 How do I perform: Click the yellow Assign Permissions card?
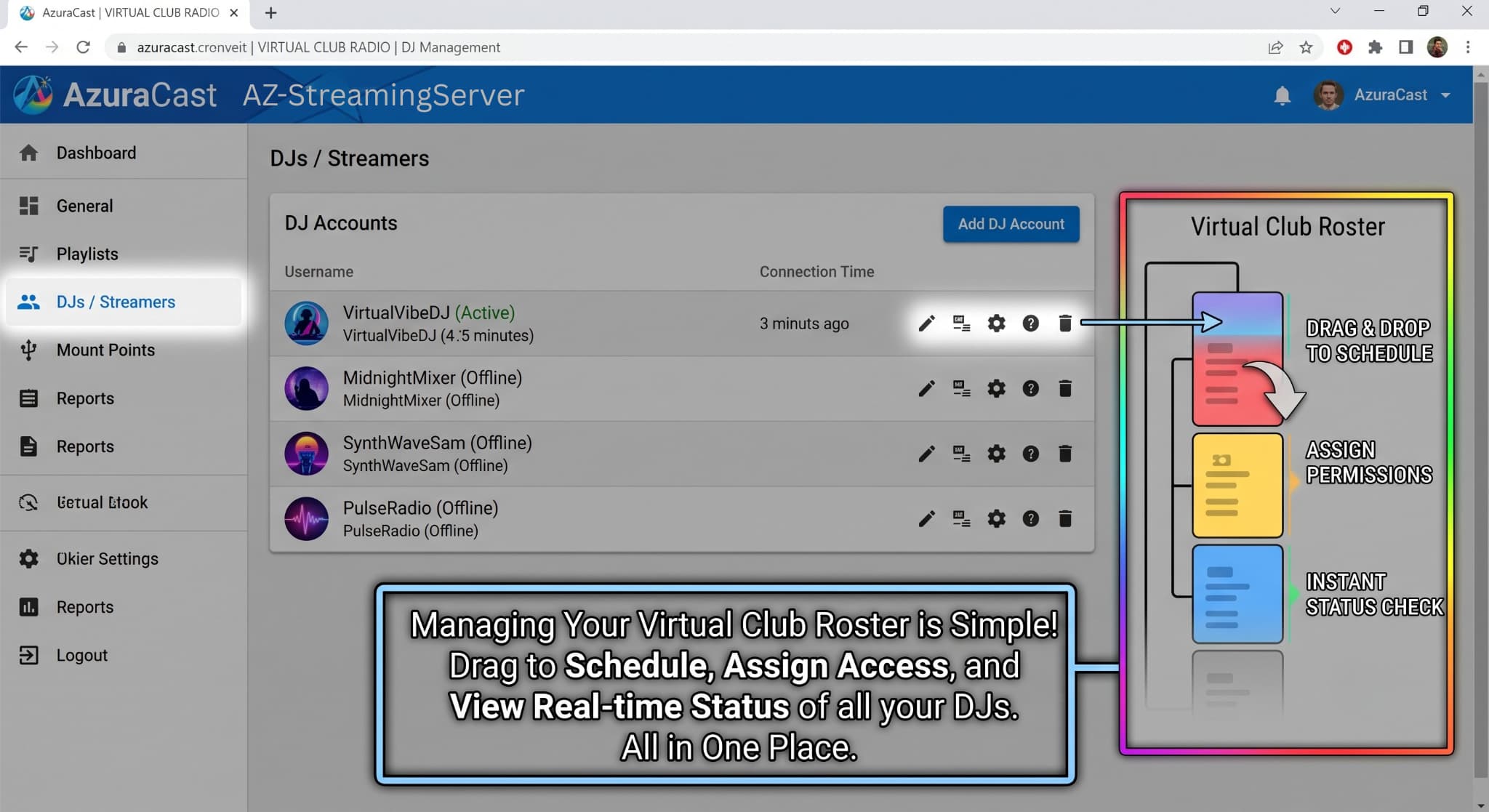[x=1237, y=485]
